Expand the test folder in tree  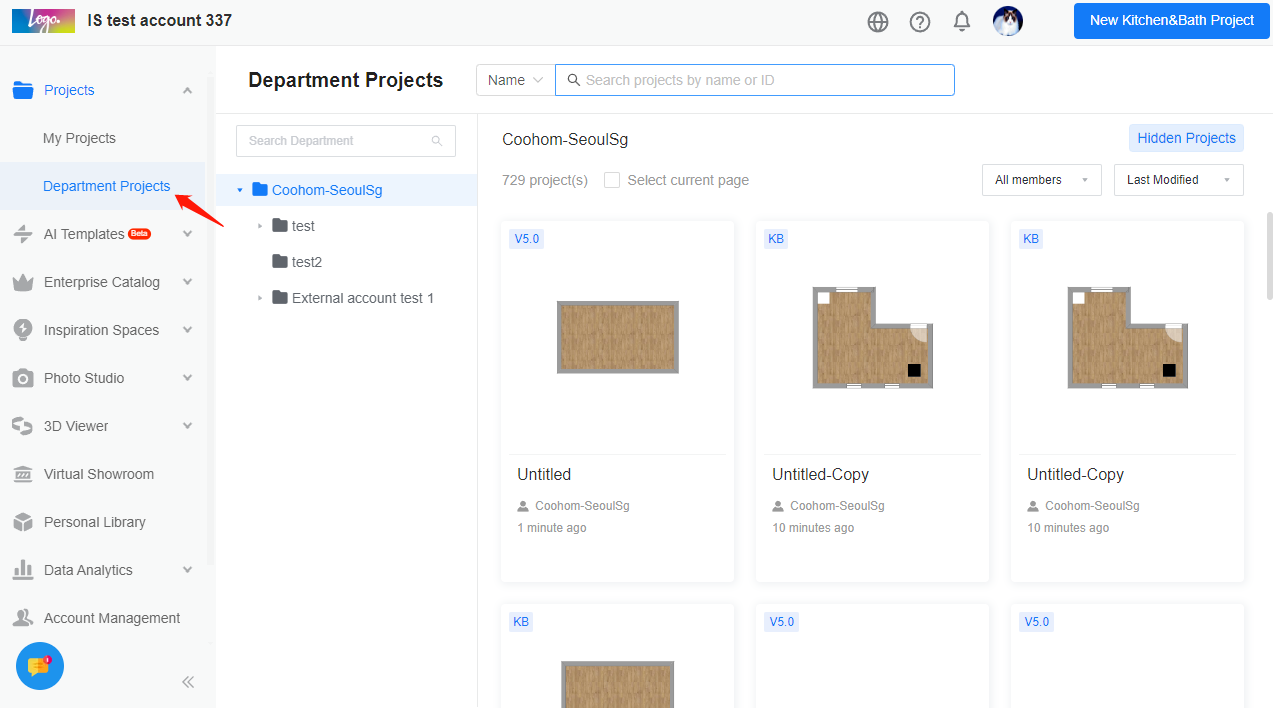click(260, 226)
